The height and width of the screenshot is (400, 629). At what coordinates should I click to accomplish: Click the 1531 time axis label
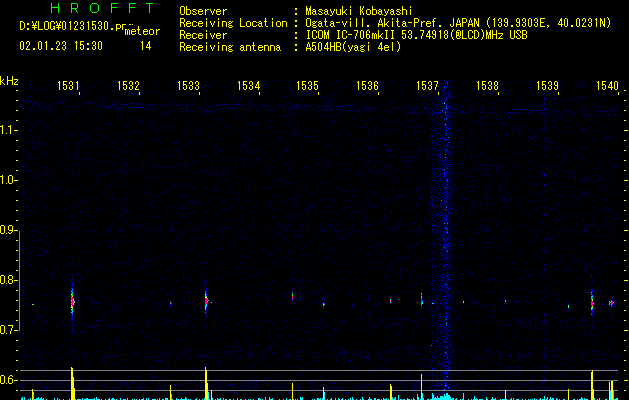[x=68, y=85]
